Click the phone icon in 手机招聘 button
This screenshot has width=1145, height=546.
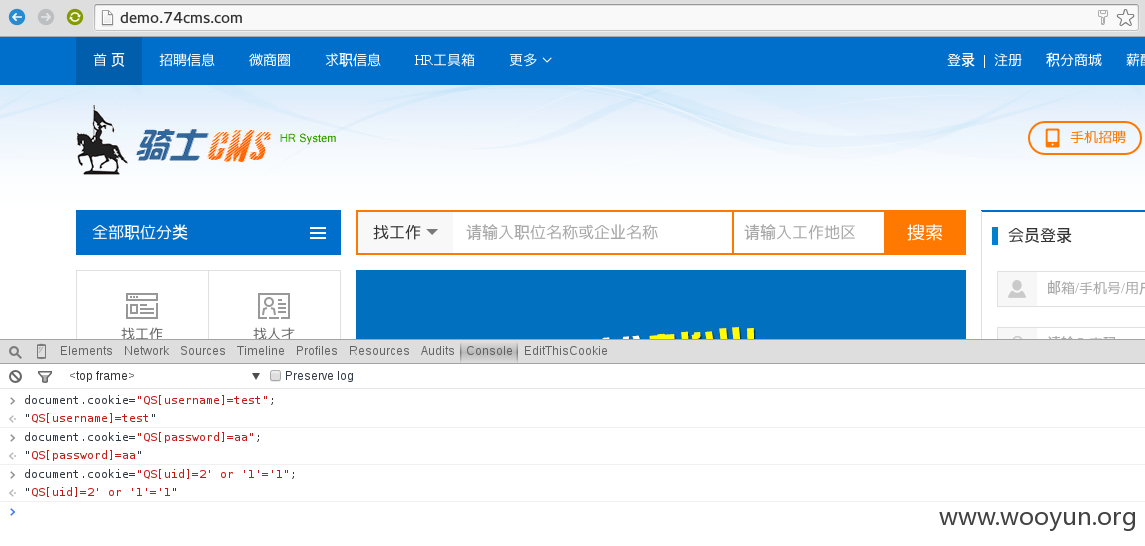(1052, 138)
